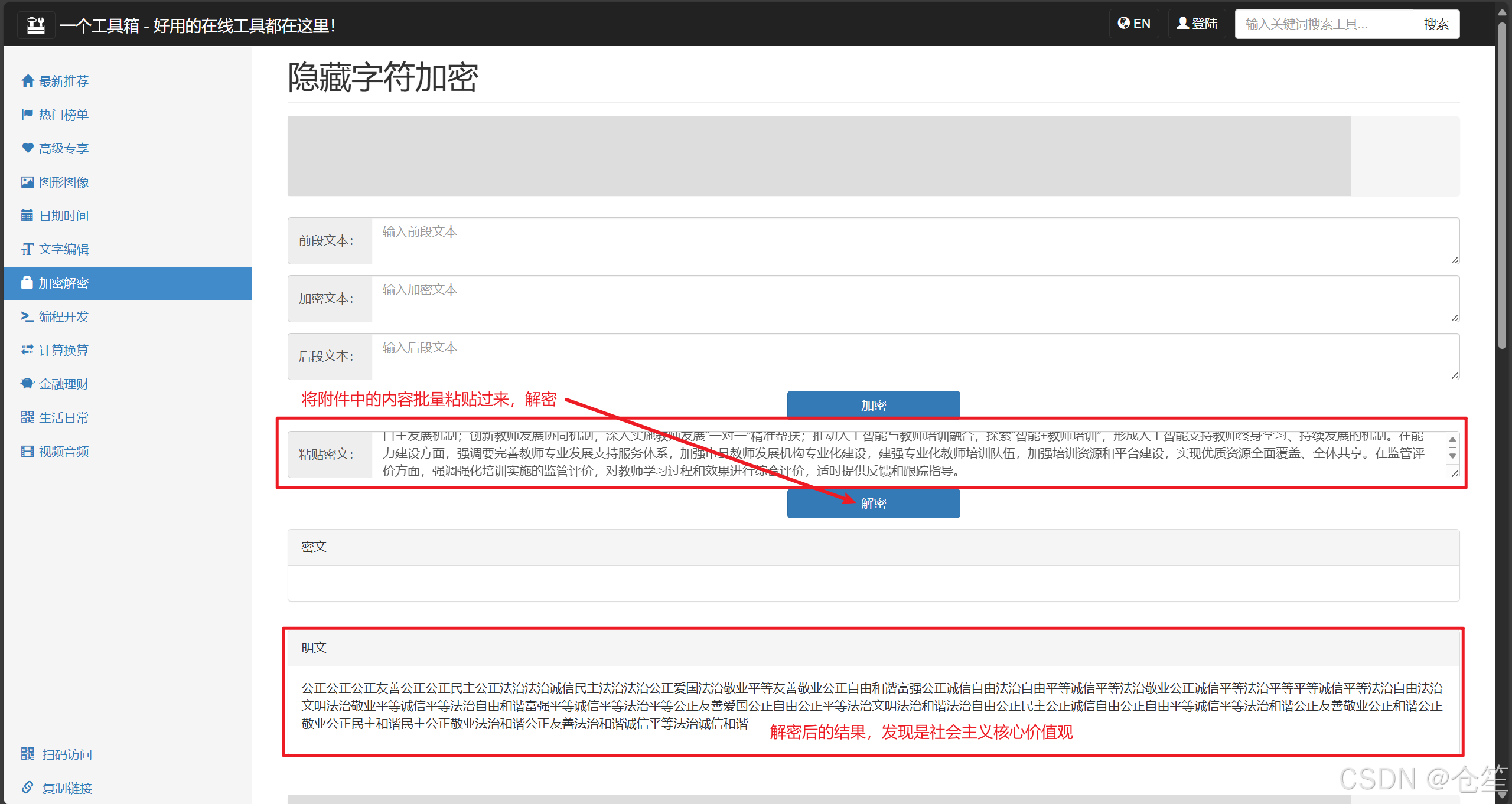Focus the 输入关键词搜索工具 search field
The image size is (1512, 804).
(1323, 24)
